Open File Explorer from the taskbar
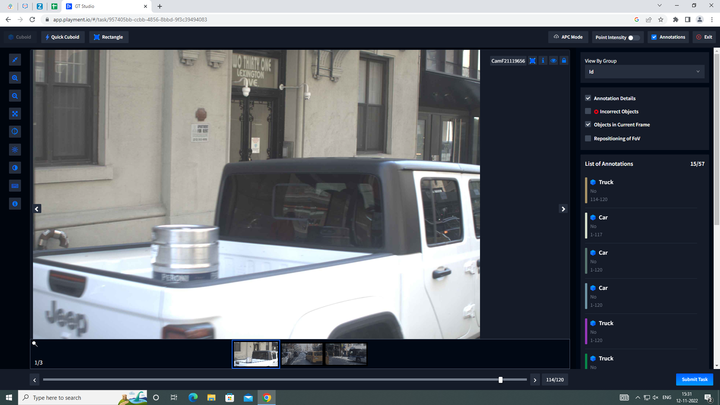The width and height of the screenshot is (720, 405). tap(211, 398)
